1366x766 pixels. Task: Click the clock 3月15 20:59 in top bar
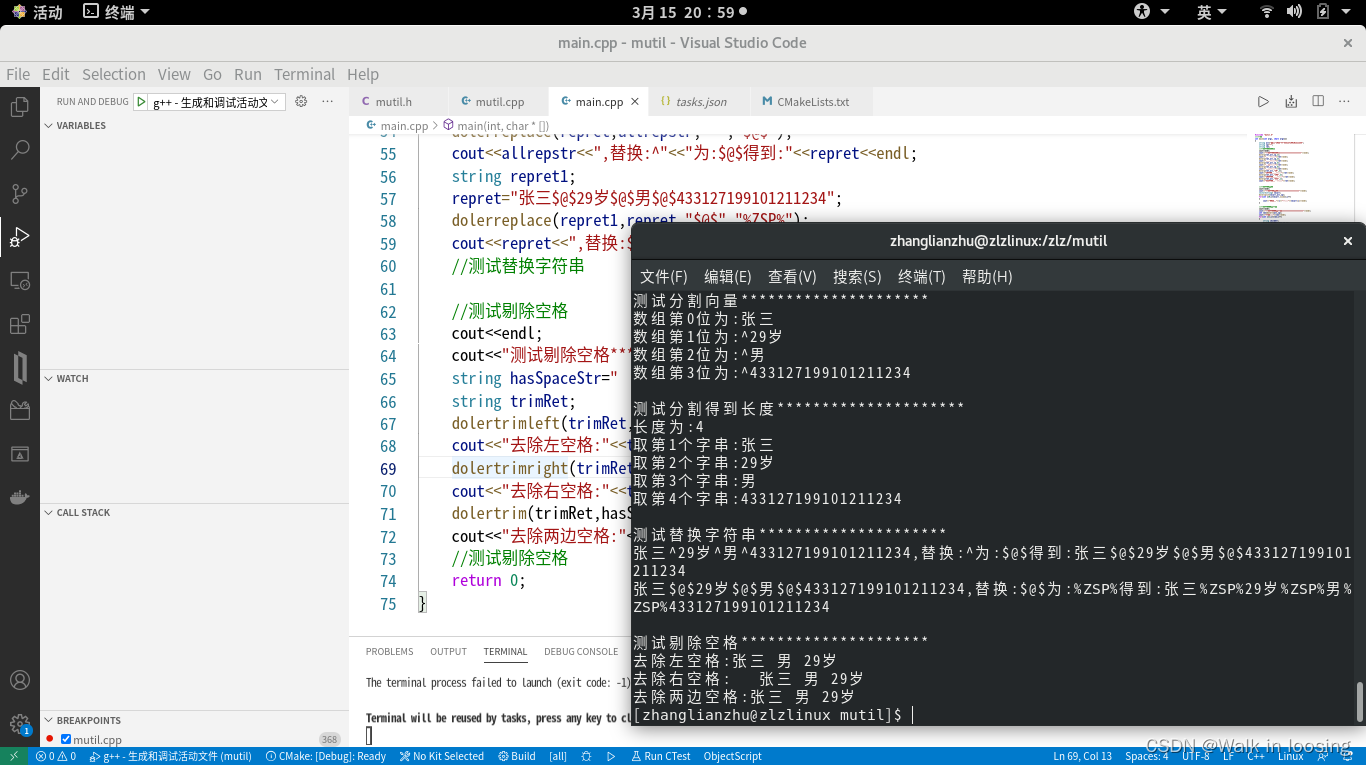(x=683, y=12)
